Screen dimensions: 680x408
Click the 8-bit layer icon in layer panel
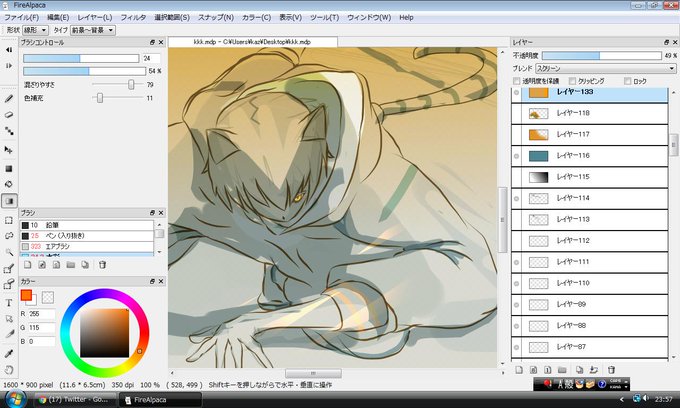(533, 370)
